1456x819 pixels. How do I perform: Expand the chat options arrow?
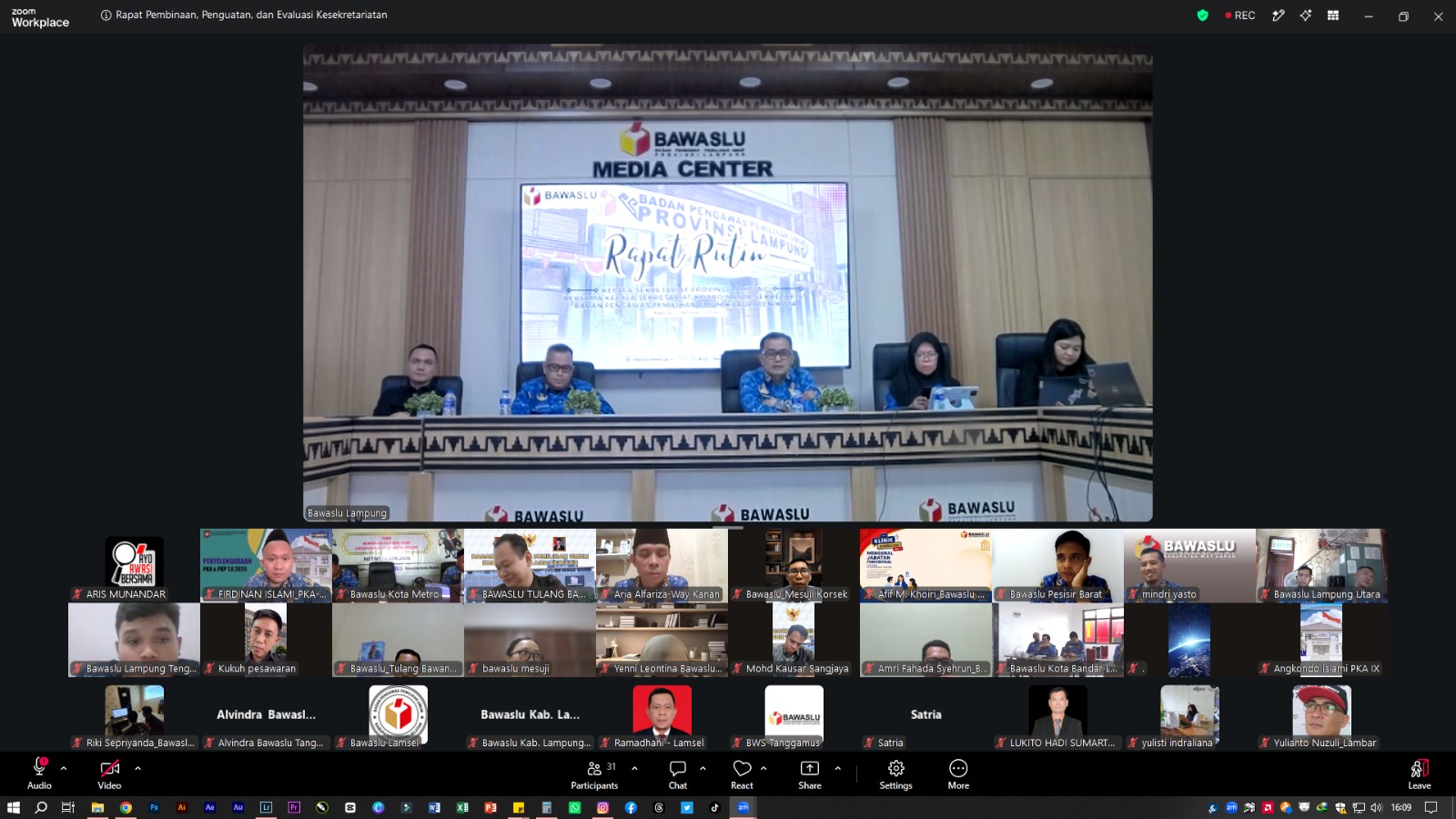[x=703, y=768]
